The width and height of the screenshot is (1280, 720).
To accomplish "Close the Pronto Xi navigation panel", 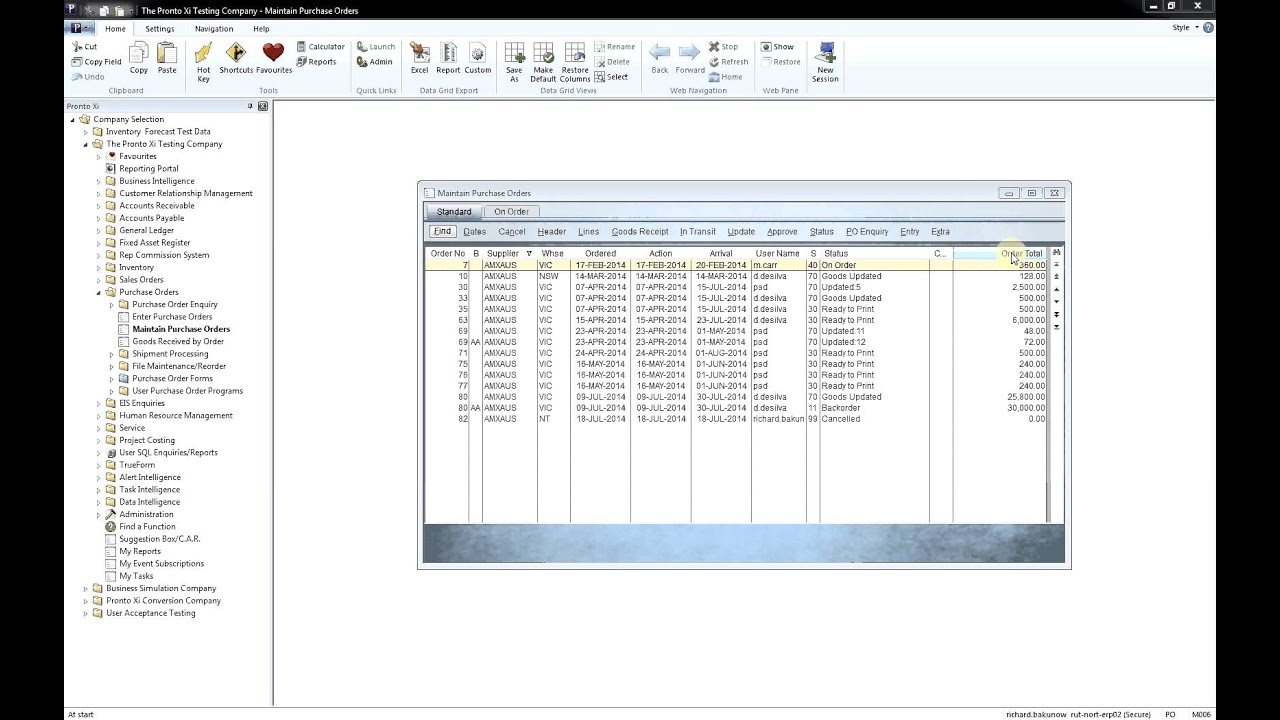I will click(263, 106).
